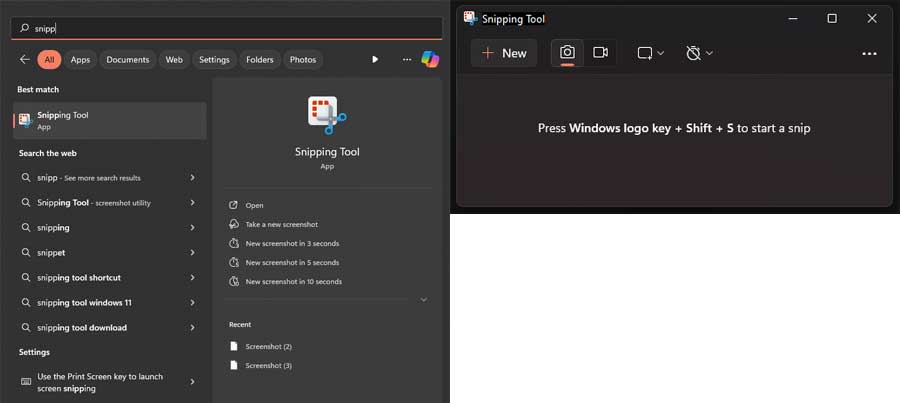Screen dimensions: 900x403
Task: Open 'Use the Print Screen key' setting
Action: (x=109, y=382)
